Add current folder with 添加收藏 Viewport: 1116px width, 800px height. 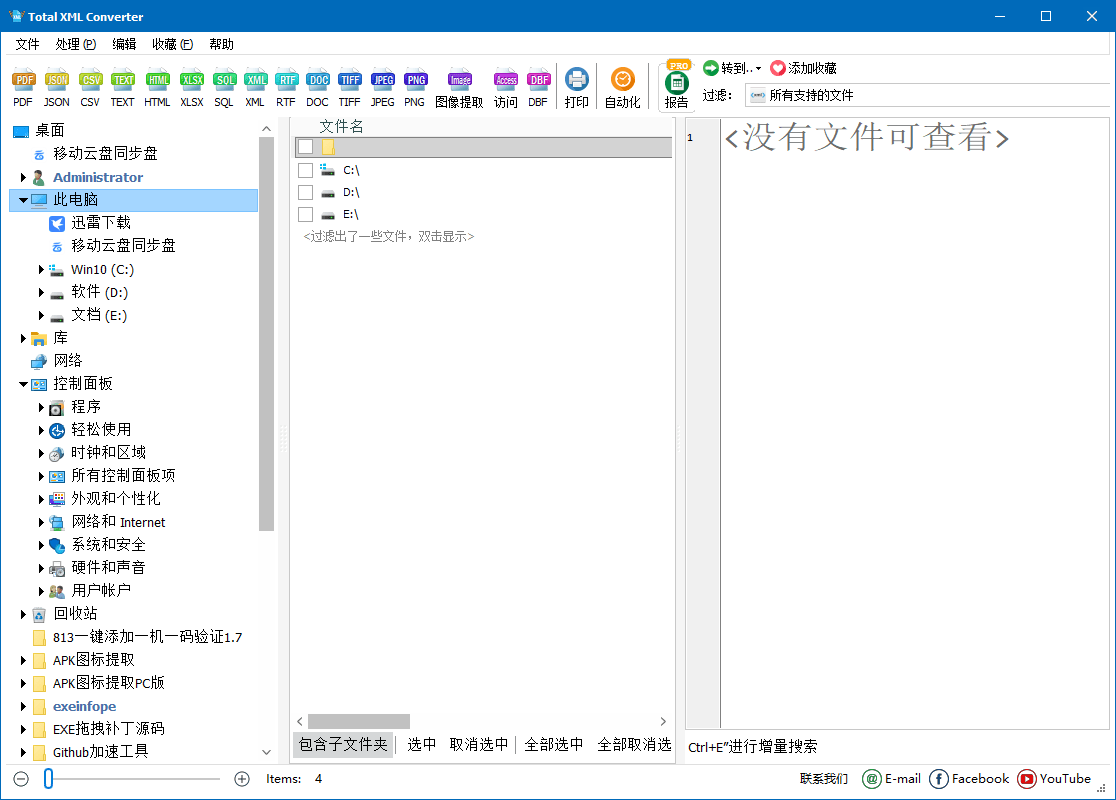pyautogui.click(x=804, y=68)
